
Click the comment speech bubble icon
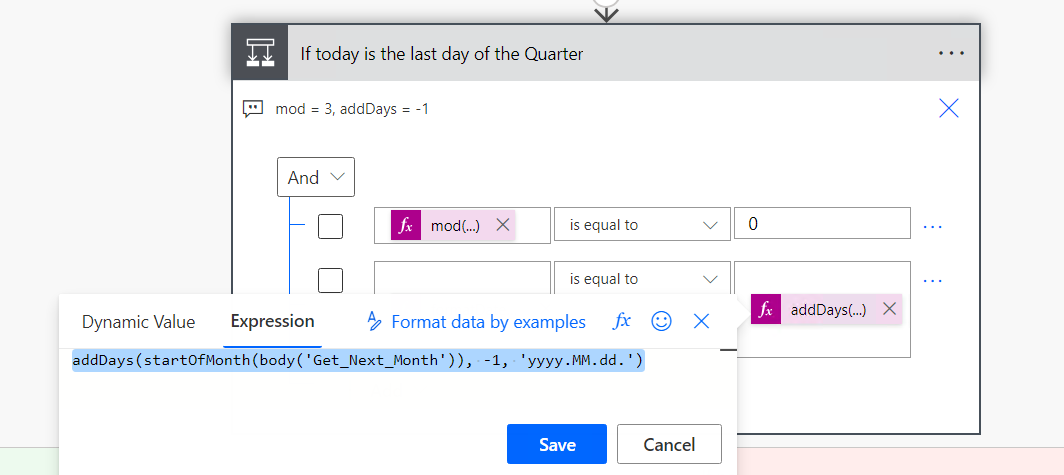(x=253, y=109)
